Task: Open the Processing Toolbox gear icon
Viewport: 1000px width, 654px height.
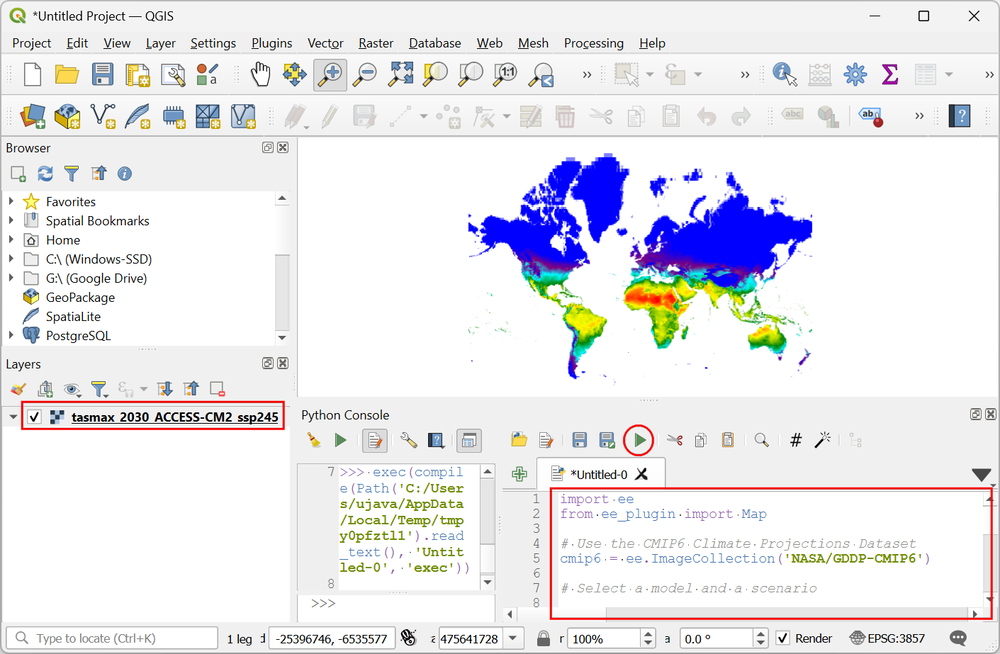Action: click(x=855, y=75)
